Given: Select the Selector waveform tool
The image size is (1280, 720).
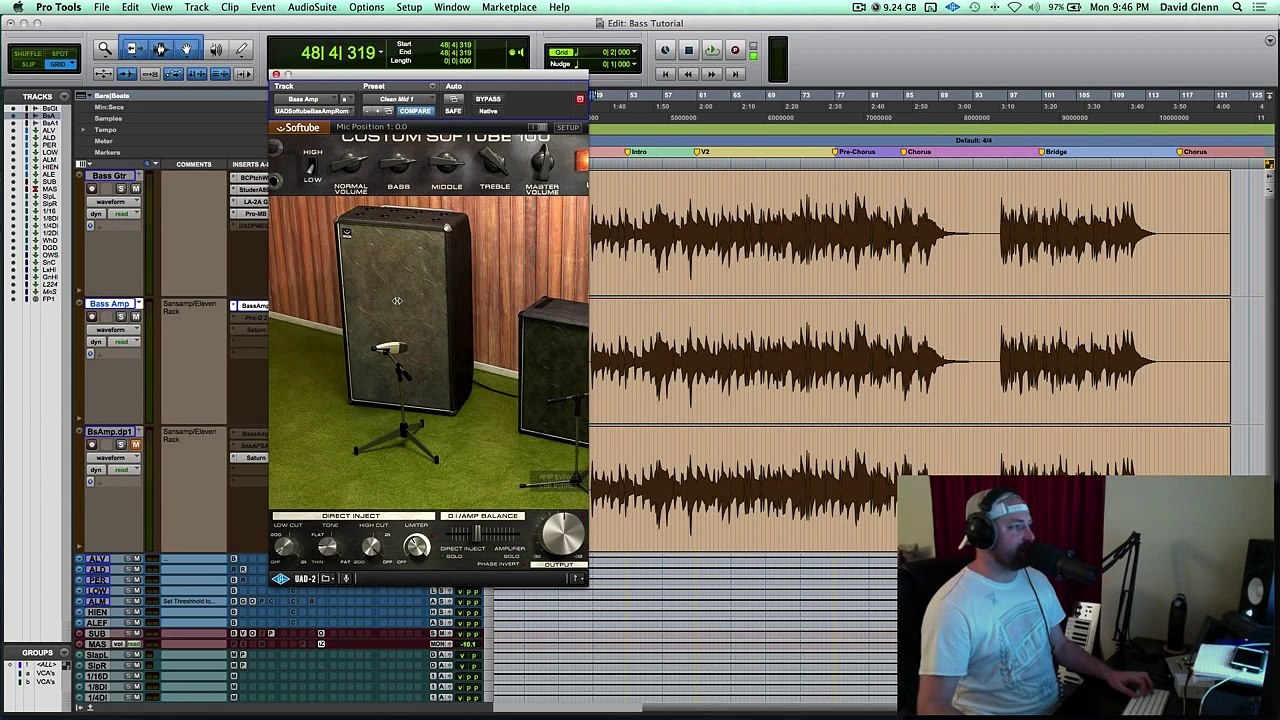Looking at the screenshot, I should 161,49.
